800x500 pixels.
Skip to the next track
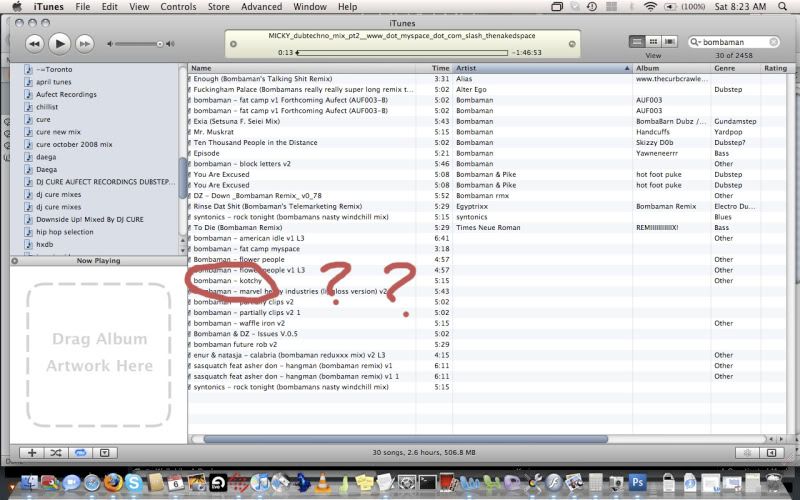[x=85, y=44]
